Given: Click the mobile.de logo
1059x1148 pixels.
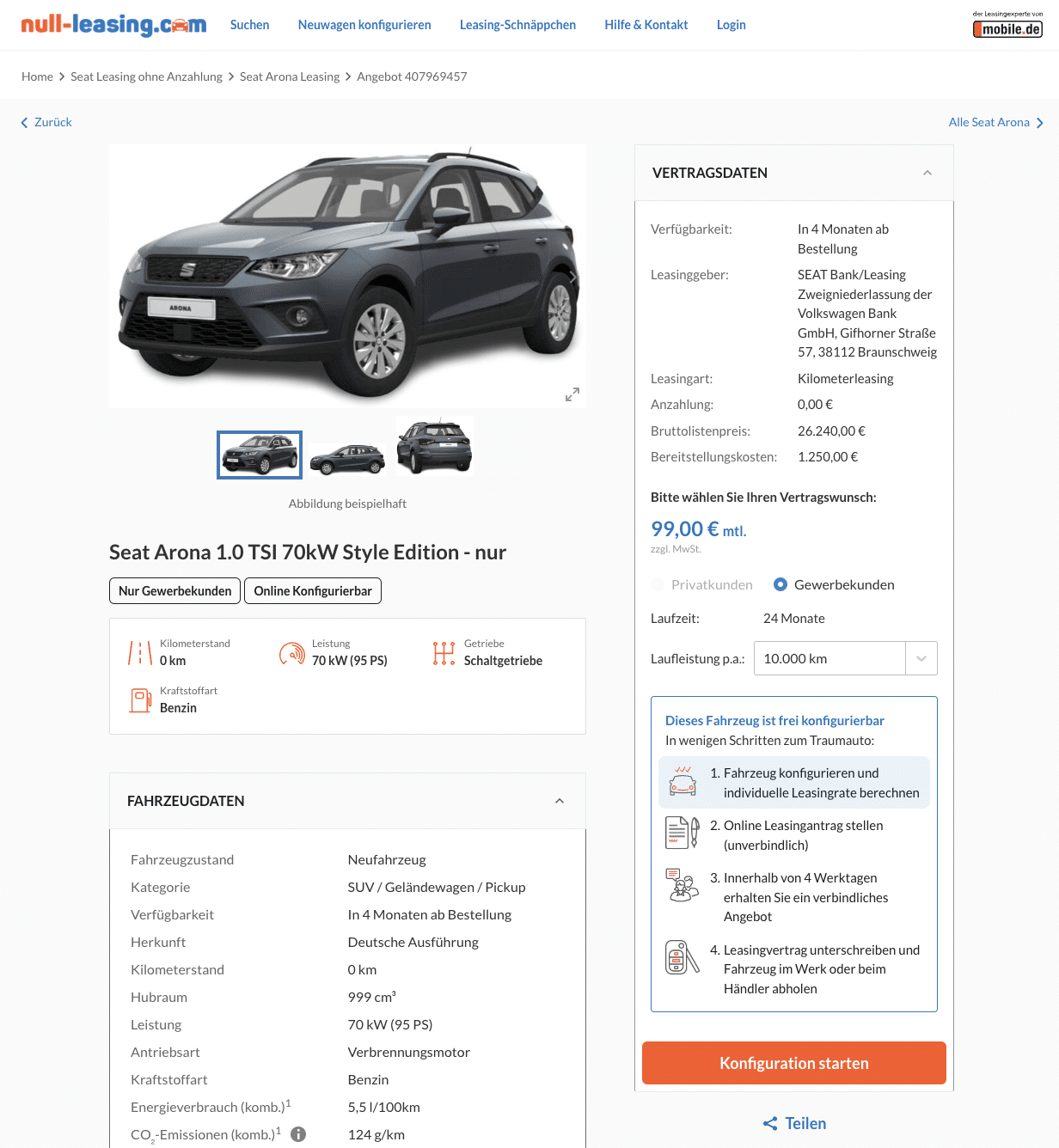Looking at the screenshot, I should 1007,25.
